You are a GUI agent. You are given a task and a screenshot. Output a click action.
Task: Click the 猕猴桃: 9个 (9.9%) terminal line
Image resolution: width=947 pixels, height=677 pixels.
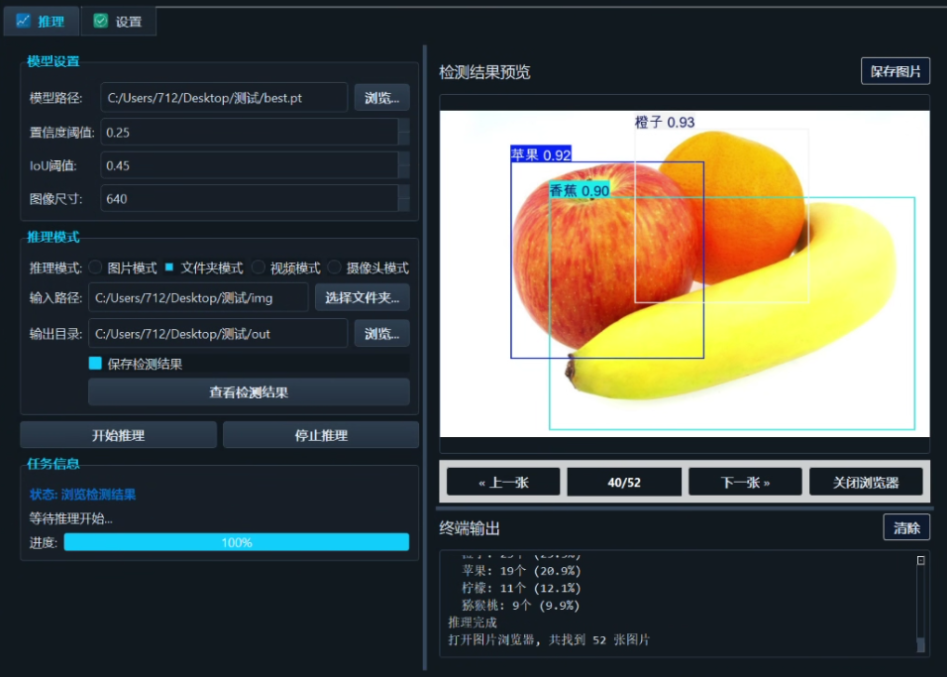(521, 605)
